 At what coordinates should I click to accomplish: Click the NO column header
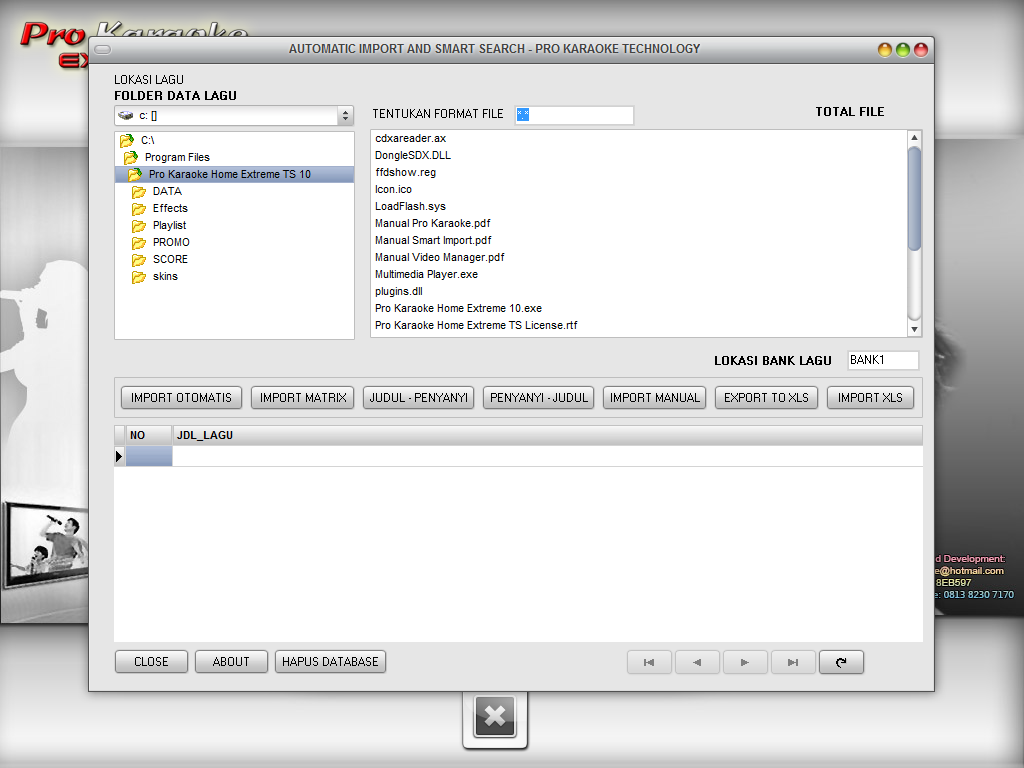(149, 435)
